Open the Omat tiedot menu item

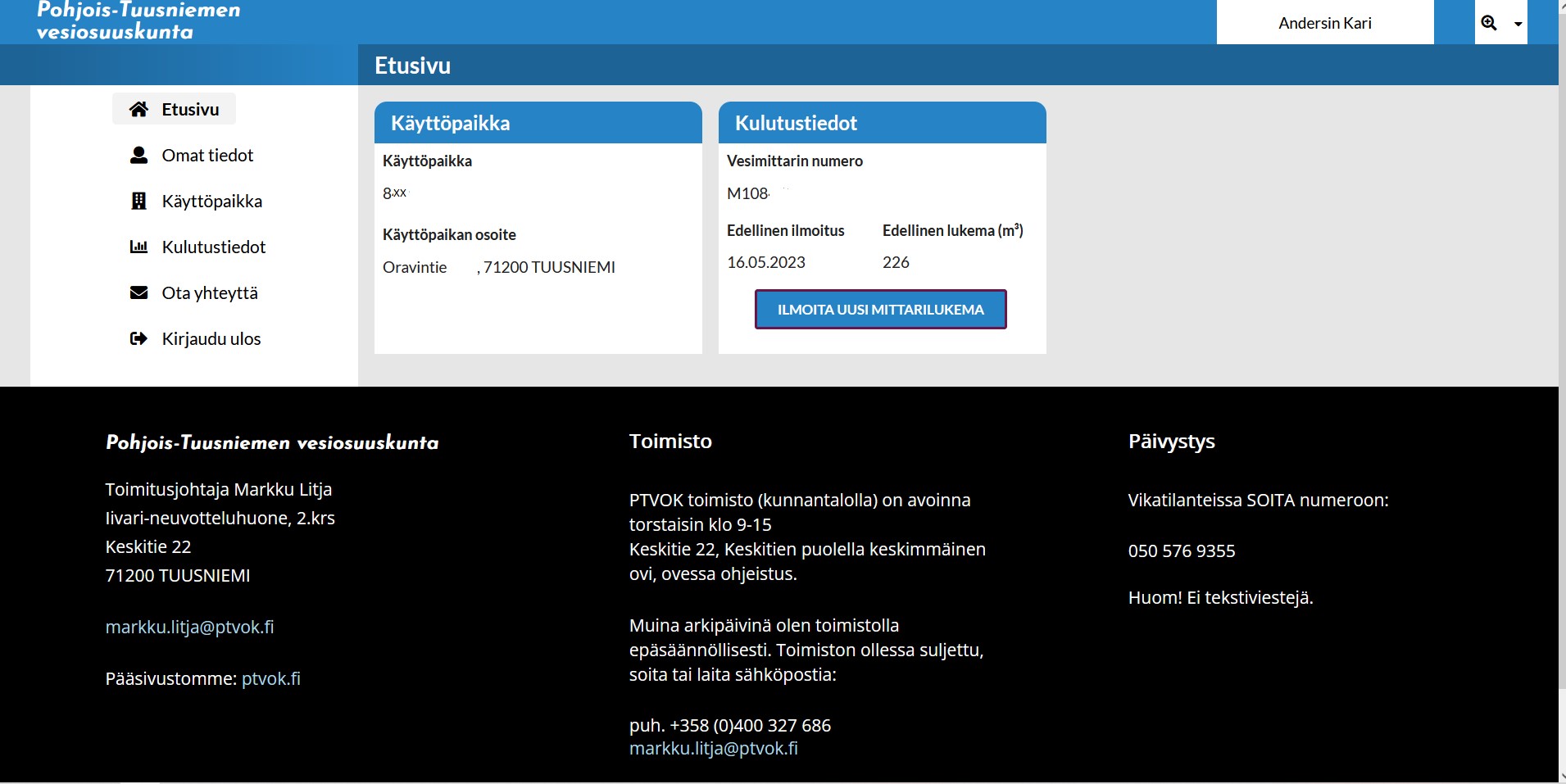207,155
